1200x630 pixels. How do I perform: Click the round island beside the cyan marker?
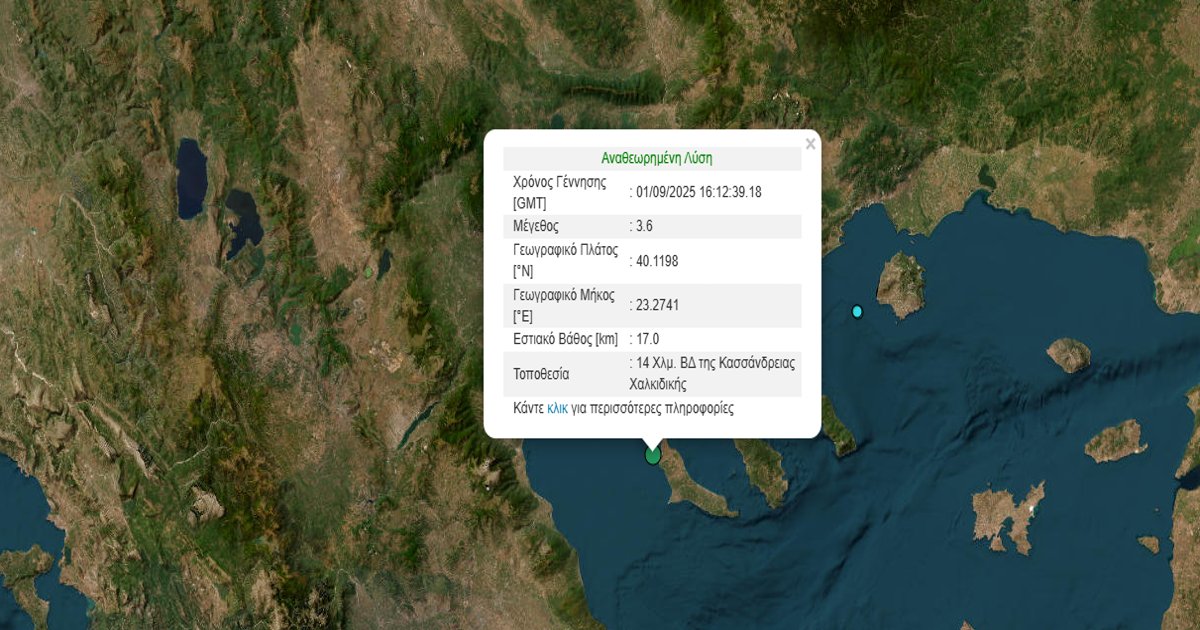pyautogui.click(x=902, y=284)
